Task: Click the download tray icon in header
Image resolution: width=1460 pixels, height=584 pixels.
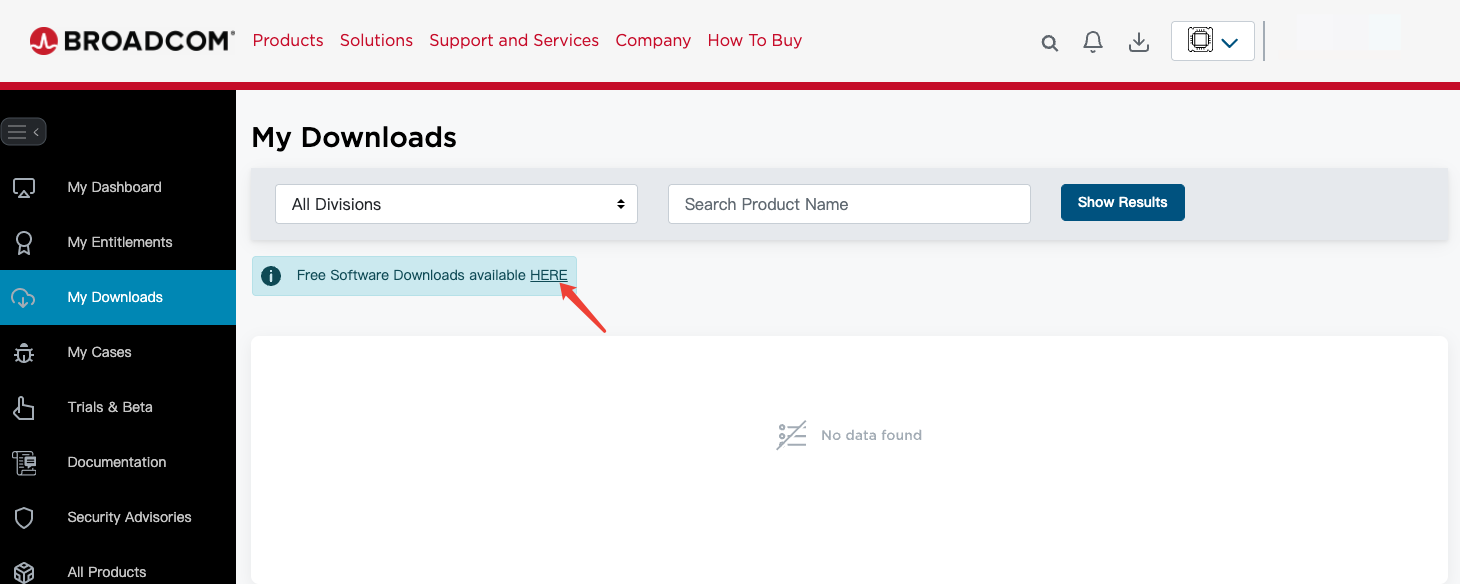Action: coord(1138,42)
